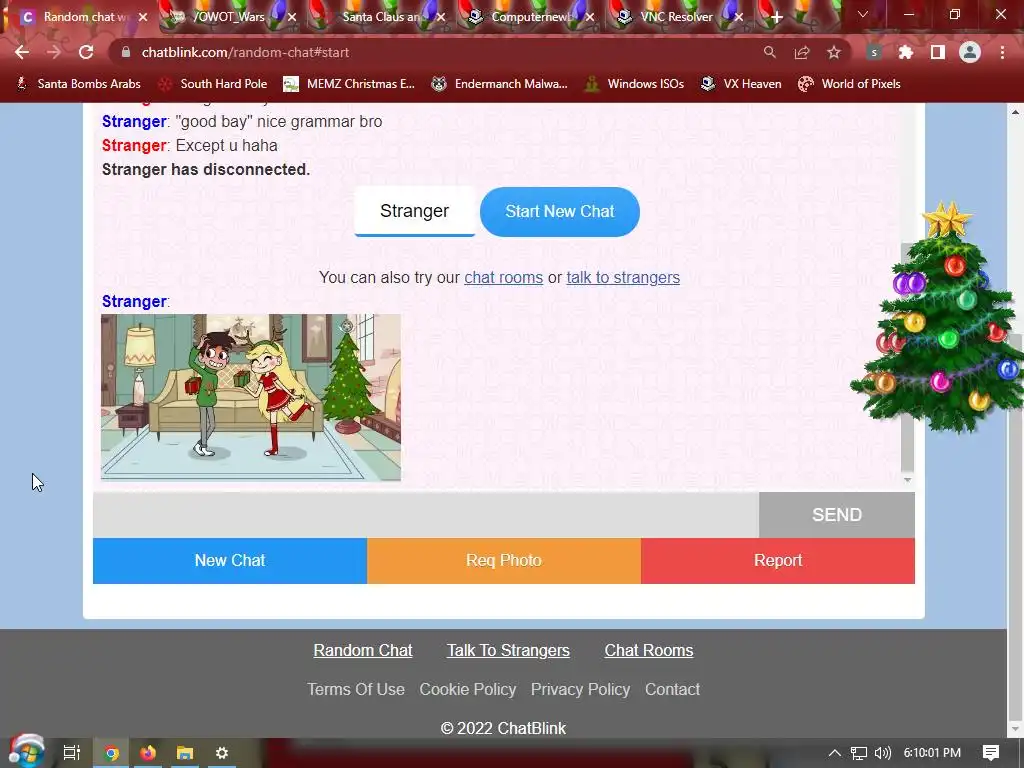Viewport: 1024px width, 768px height.
Task: Open Firefox from the taskbar
Action: click(x=148, y=753)
